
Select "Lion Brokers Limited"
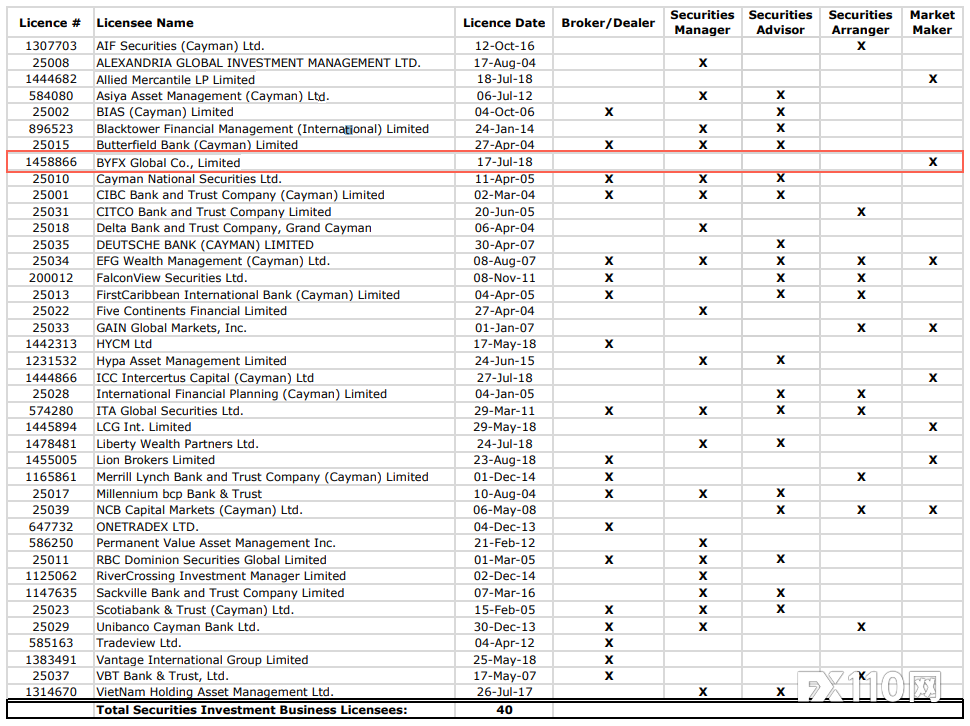(x=155, y=460)
